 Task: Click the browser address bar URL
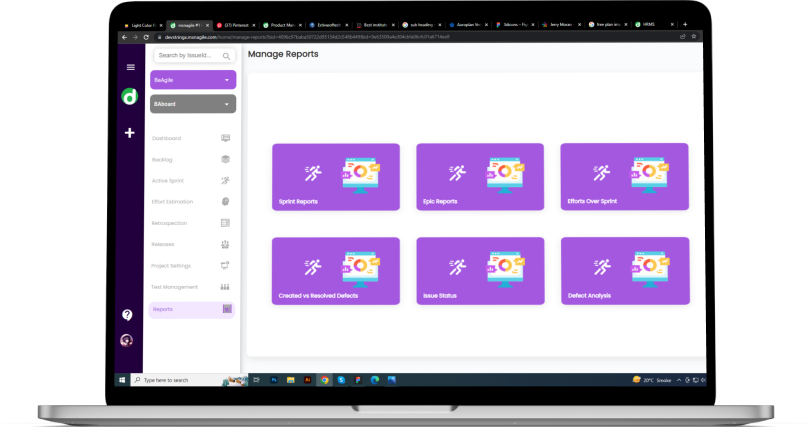click(307, 37)
